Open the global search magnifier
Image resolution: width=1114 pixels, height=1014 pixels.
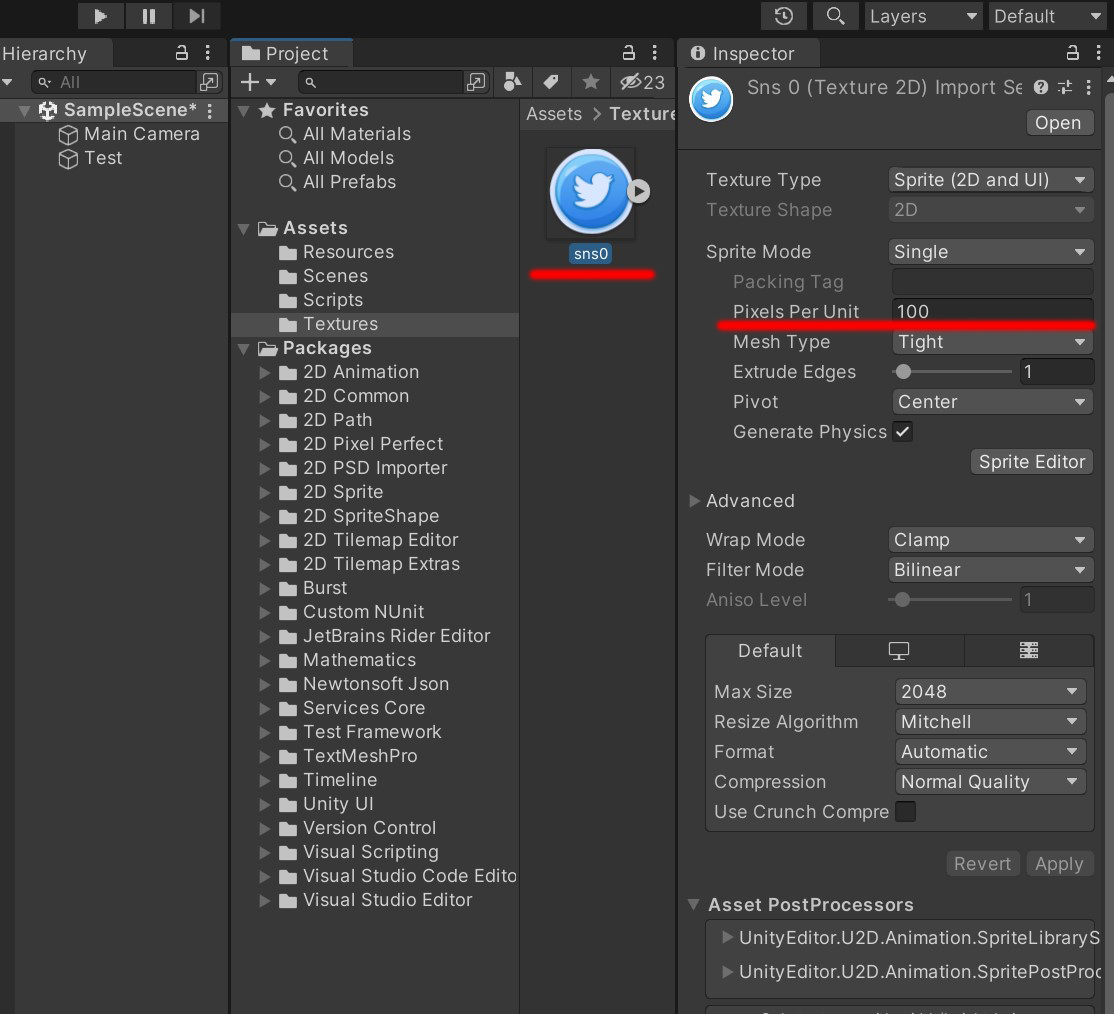pyautogui.click(x=836, y=16)
